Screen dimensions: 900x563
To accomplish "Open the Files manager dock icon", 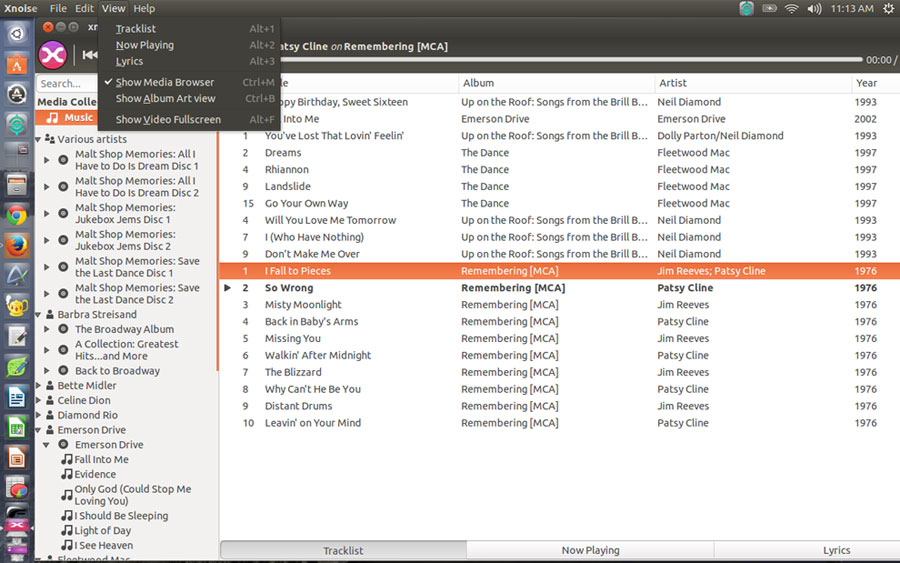I will [17, 185].
